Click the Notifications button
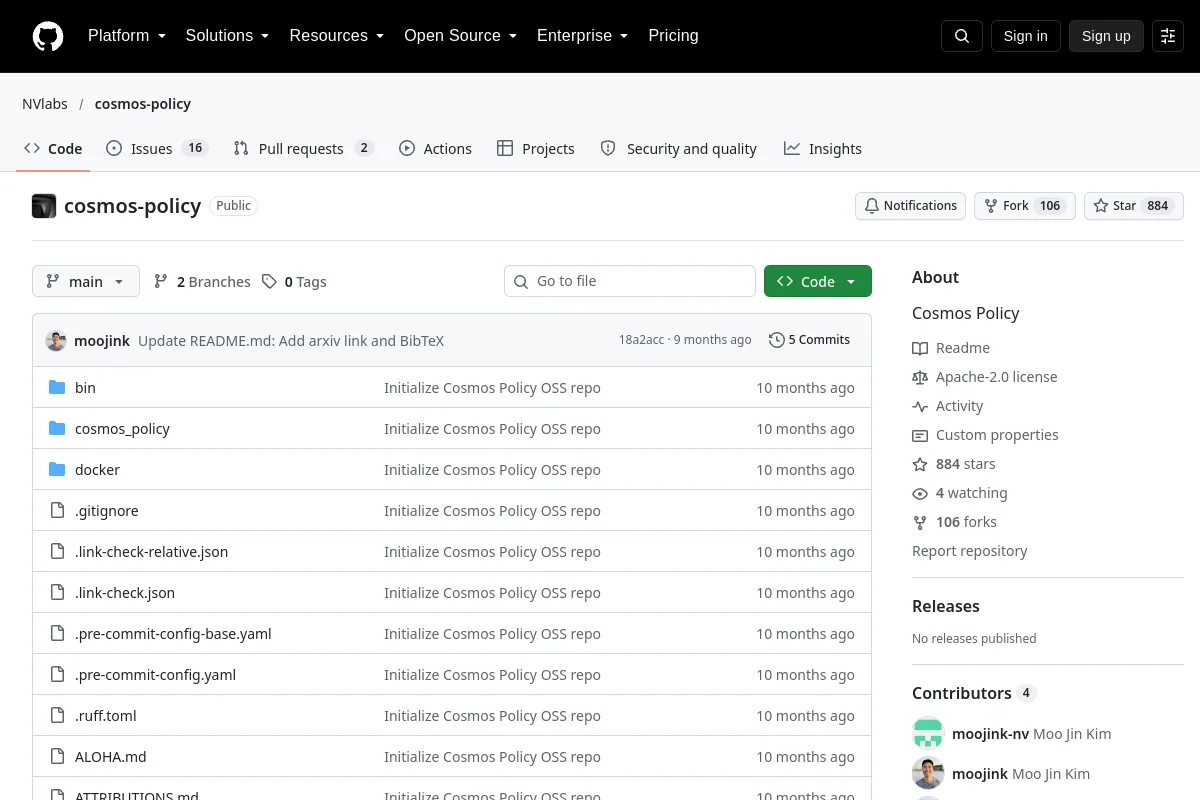This screenshot has height=800, width=1200. [x=911, y=206]
